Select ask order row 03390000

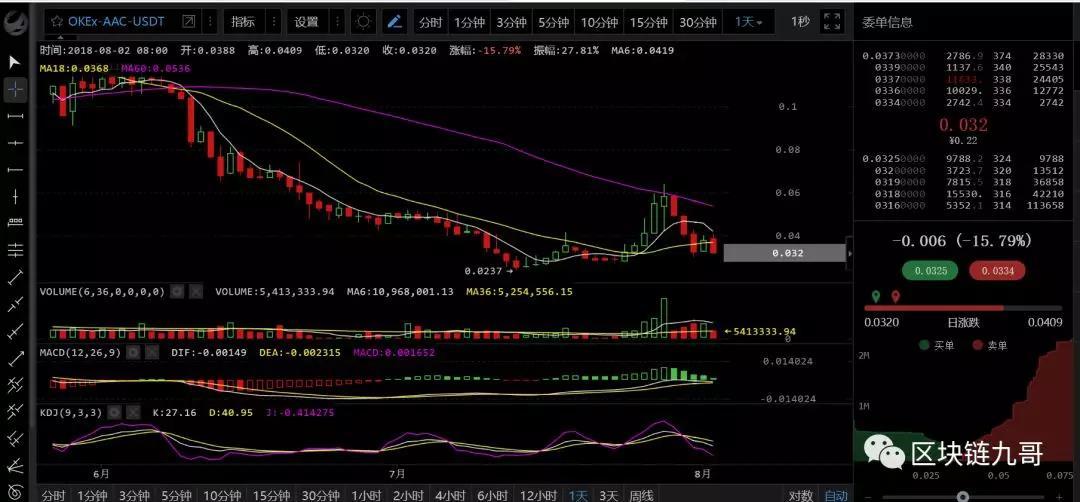coord(963,67)
